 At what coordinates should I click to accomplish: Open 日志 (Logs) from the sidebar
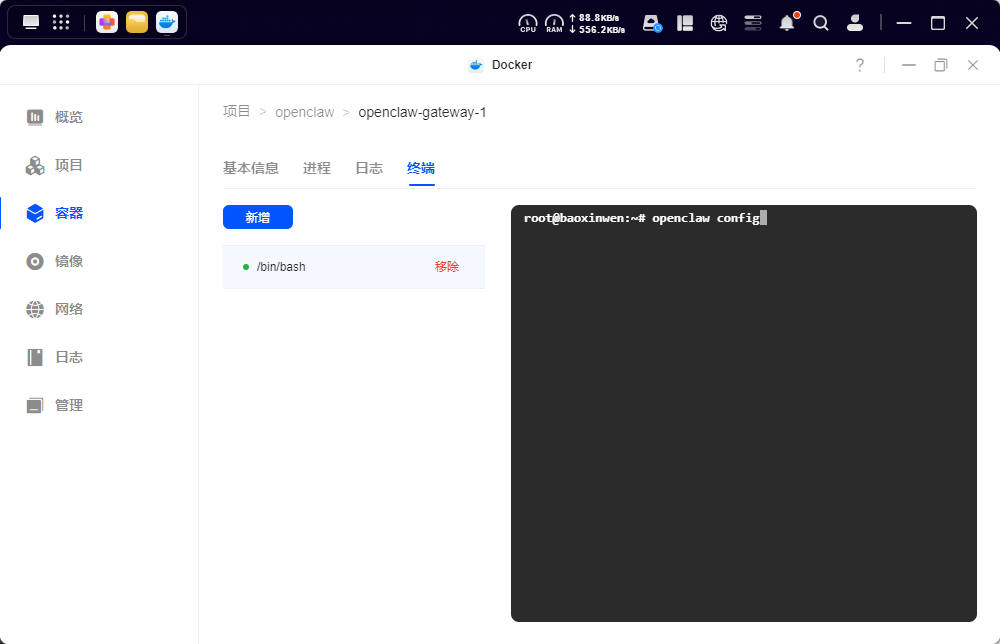click(x=68, y=356)
